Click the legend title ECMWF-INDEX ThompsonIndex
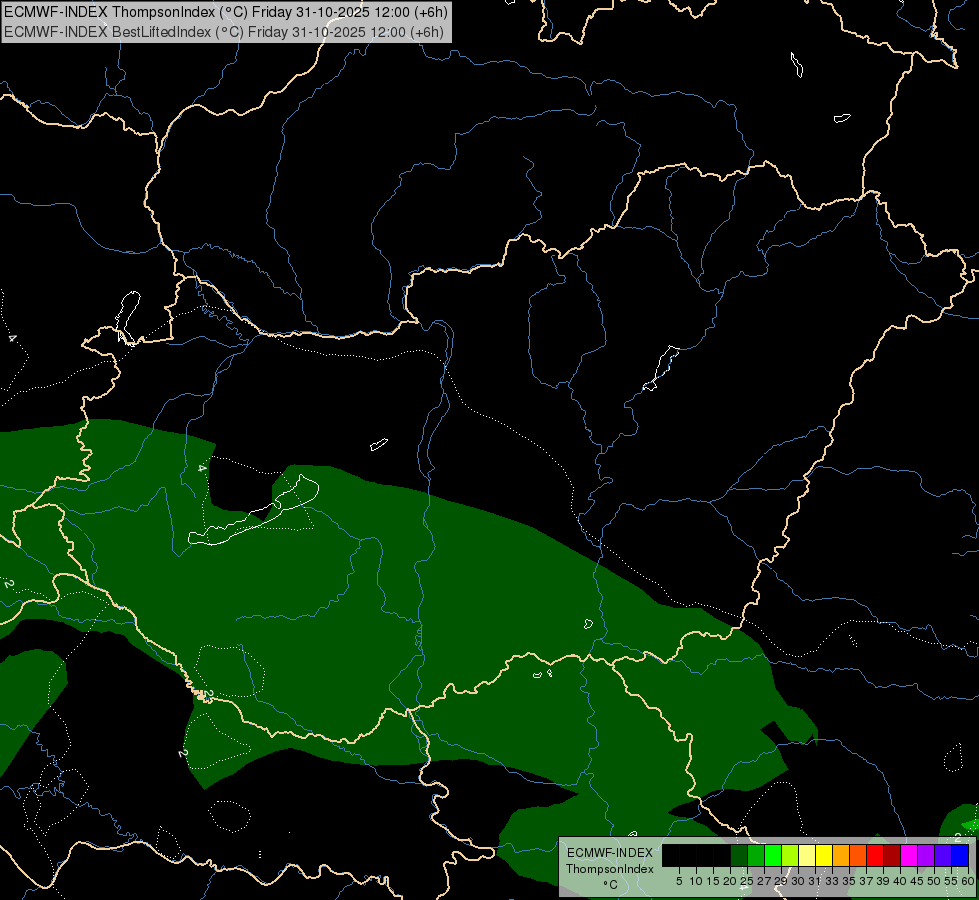The height and width of the screenshot is (900, 979). coord(610,861)
